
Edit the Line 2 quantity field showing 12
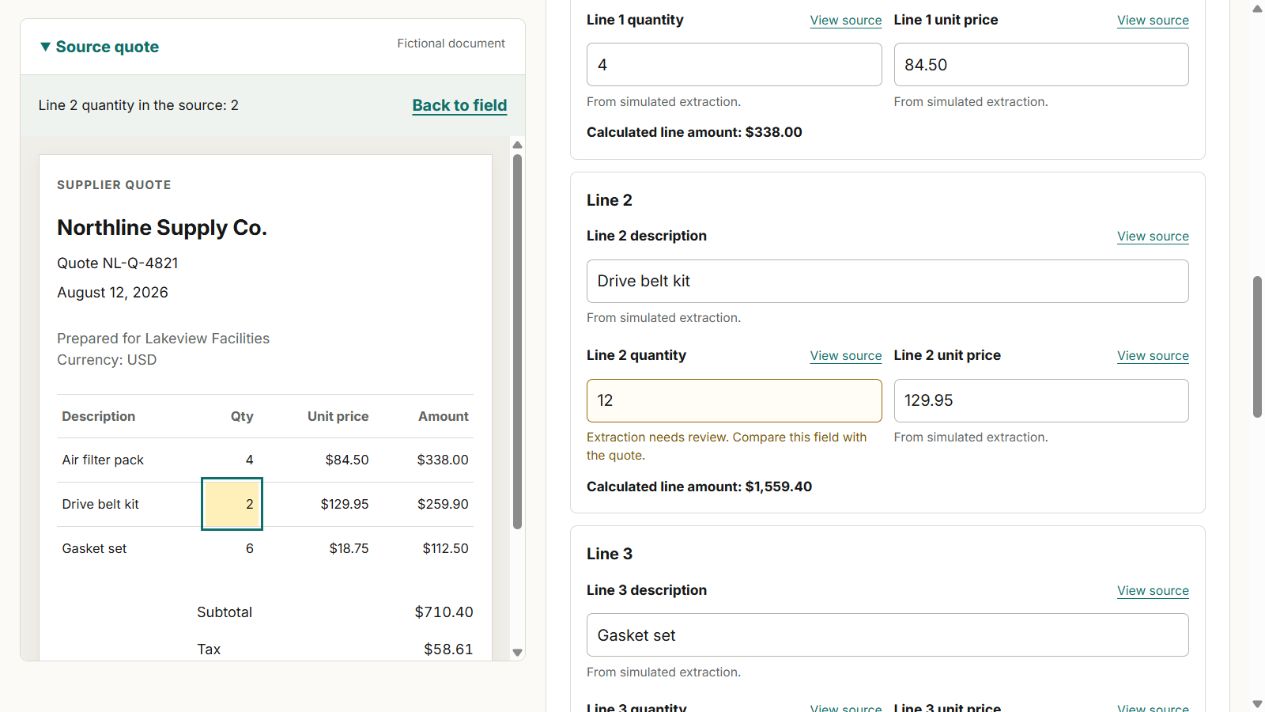(x=734, y=400)
